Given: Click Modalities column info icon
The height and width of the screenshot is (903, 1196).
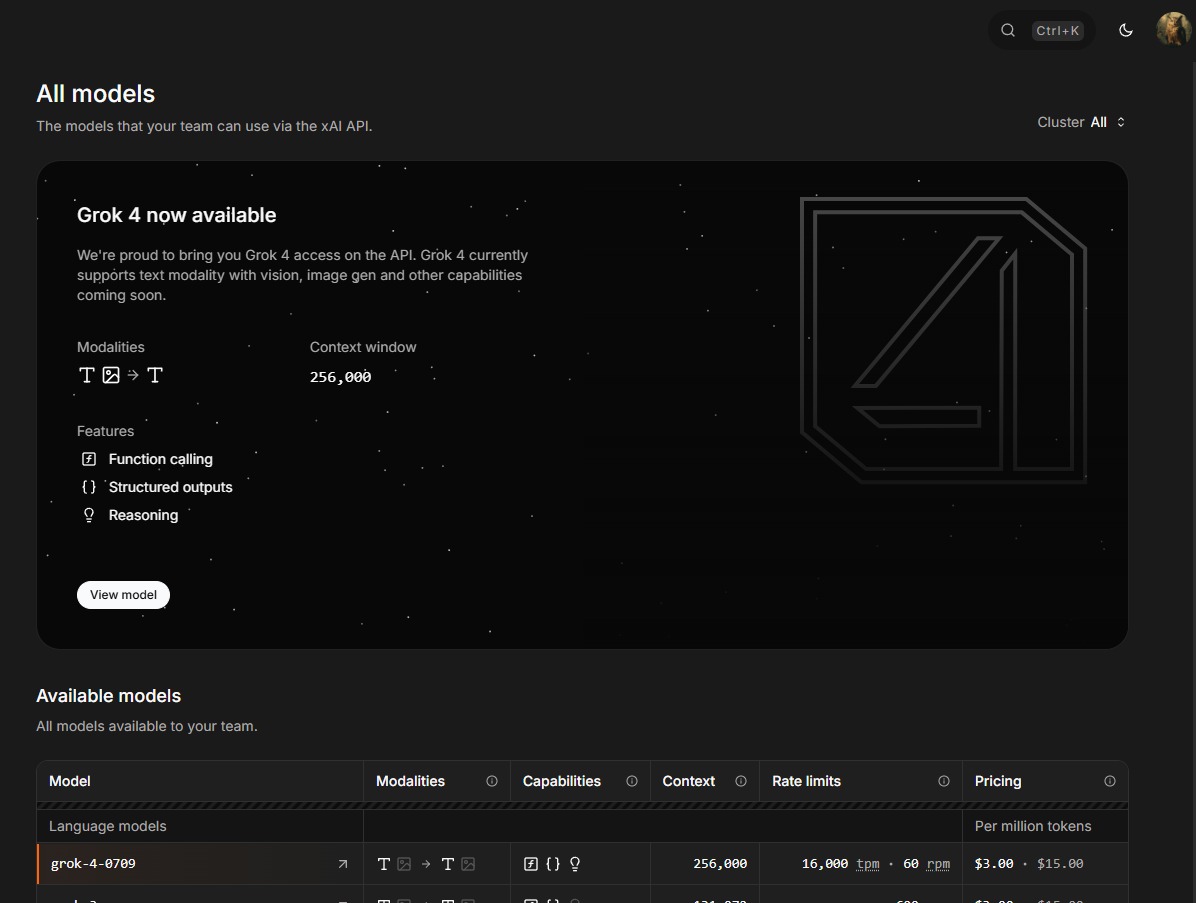Looking at the screenshot, I should coord(492,781).
